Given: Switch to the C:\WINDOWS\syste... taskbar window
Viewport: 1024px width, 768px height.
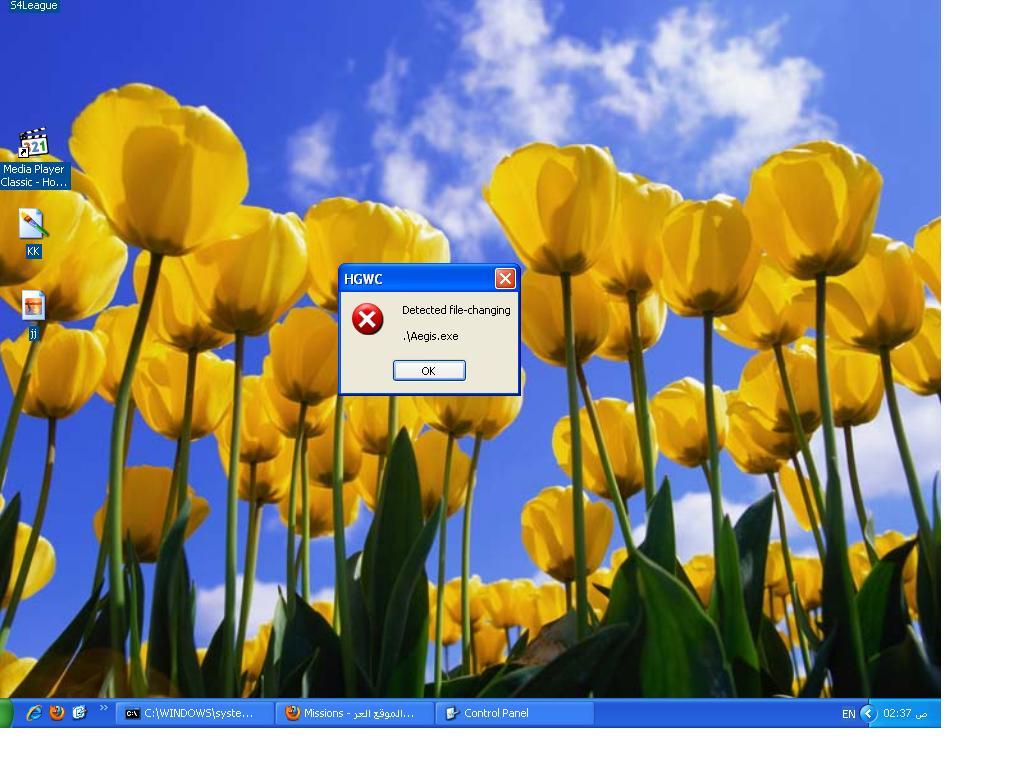Looking at the screenshot, I should (x=195, y=713).
